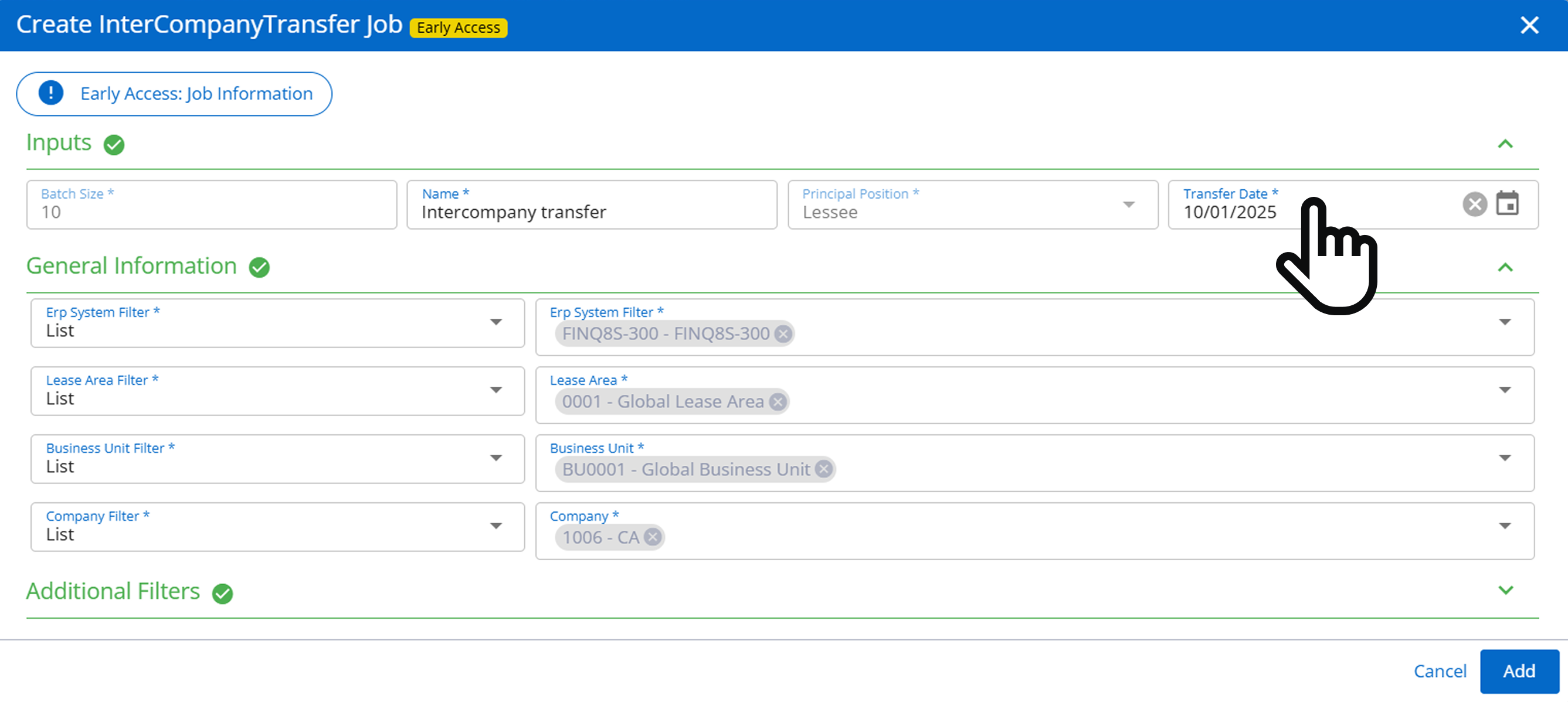This screenshot has height=702, width=1568.
Task: Open the Transfer Date calendar picker
Action: [1507, 204]
